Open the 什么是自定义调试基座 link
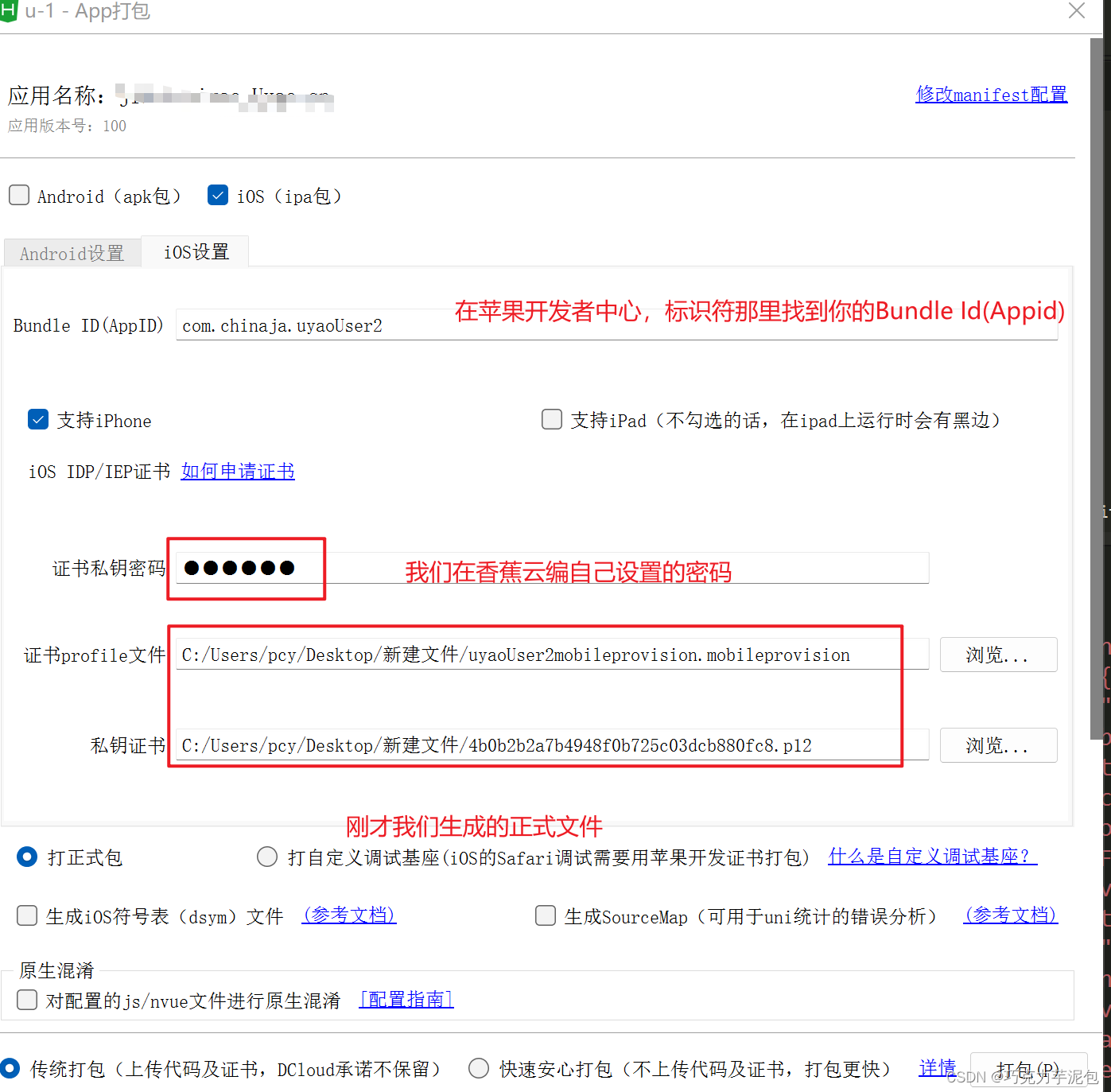1111x1092 pixels. (x=932, y=856)
